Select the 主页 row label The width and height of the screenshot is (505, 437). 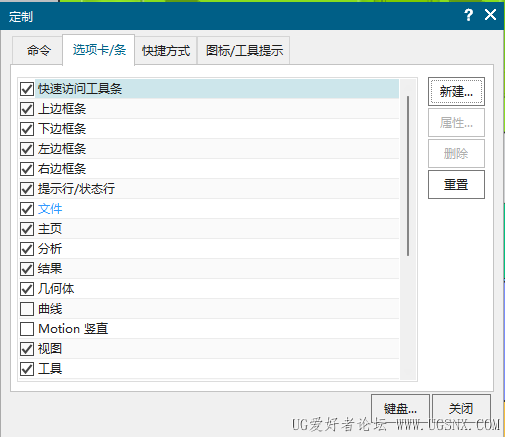[50, 229]
